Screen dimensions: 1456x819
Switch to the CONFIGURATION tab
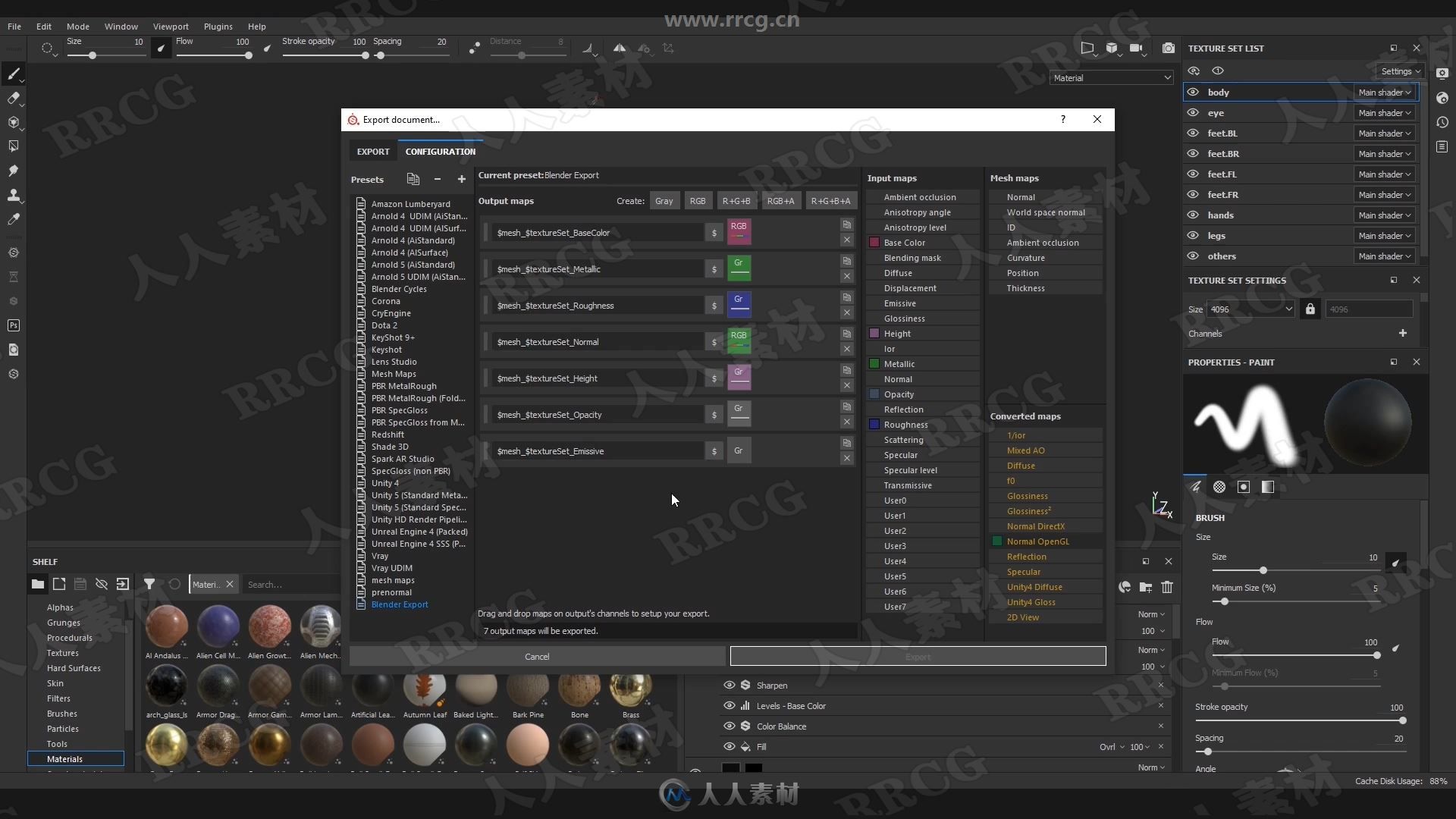point(441,151)
